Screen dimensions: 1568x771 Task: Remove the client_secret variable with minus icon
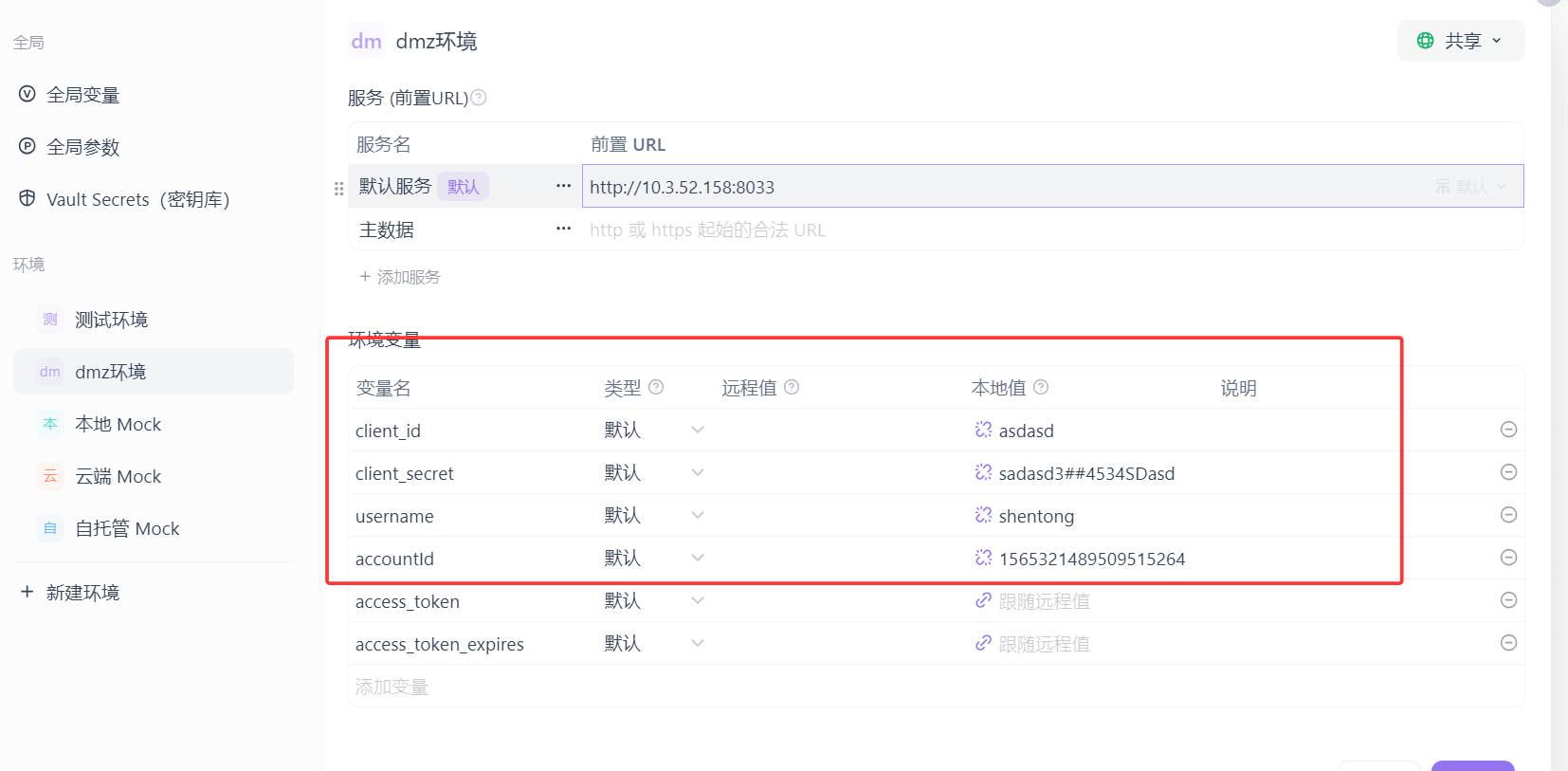(x=1509, y=472)
